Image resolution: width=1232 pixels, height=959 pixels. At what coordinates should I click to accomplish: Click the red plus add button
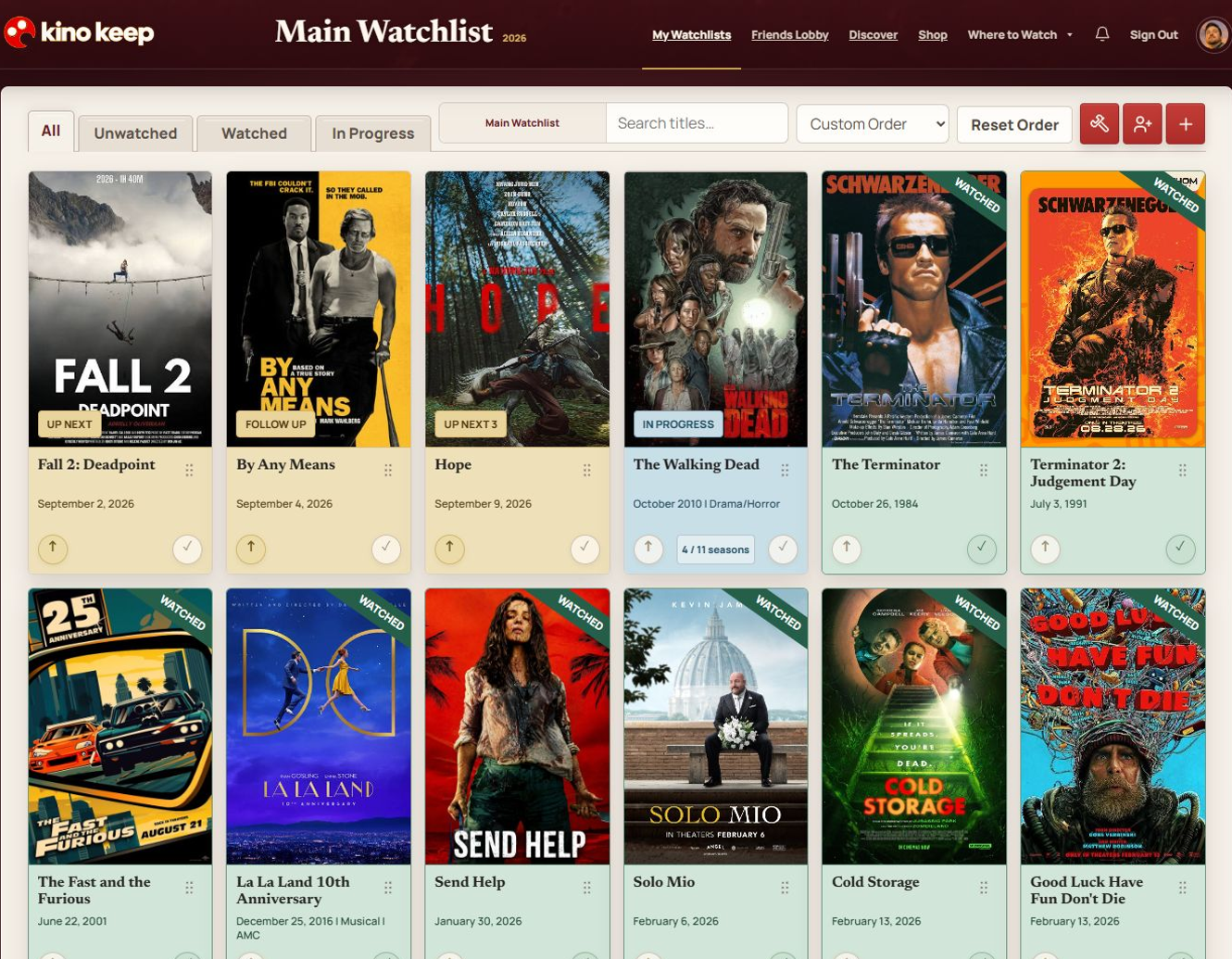pos(1186,124)
